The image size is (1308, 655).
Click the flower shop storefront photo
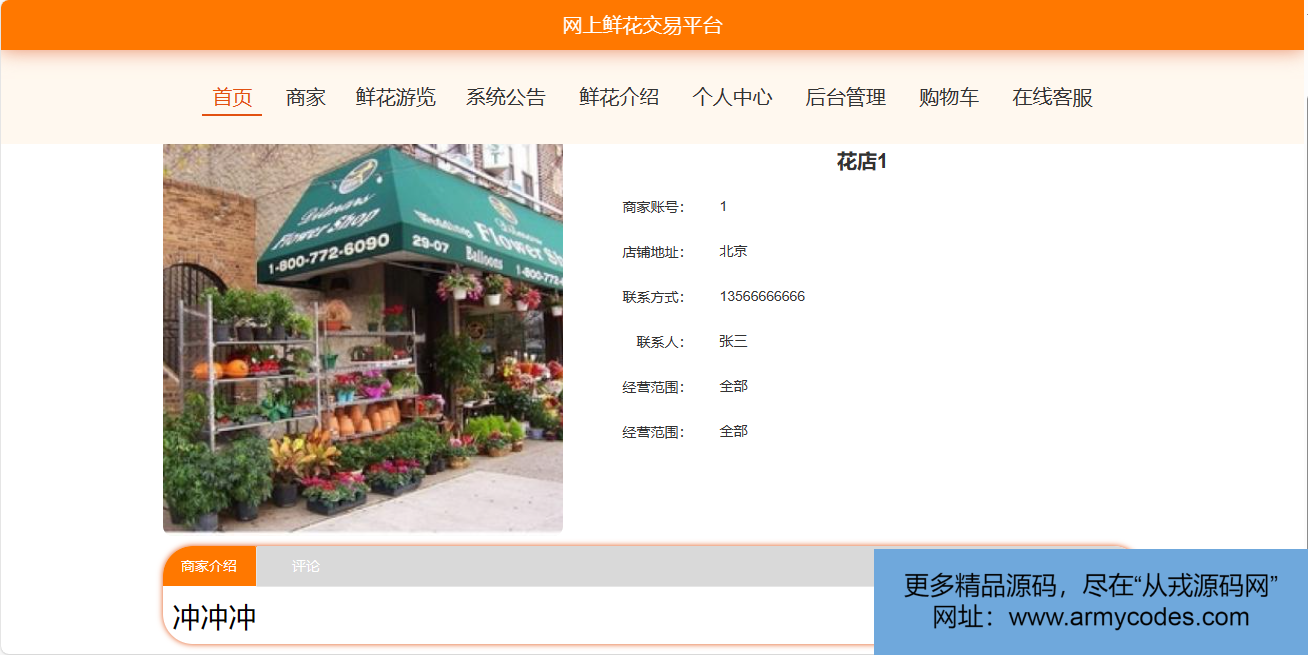click(x=363, y=338)
